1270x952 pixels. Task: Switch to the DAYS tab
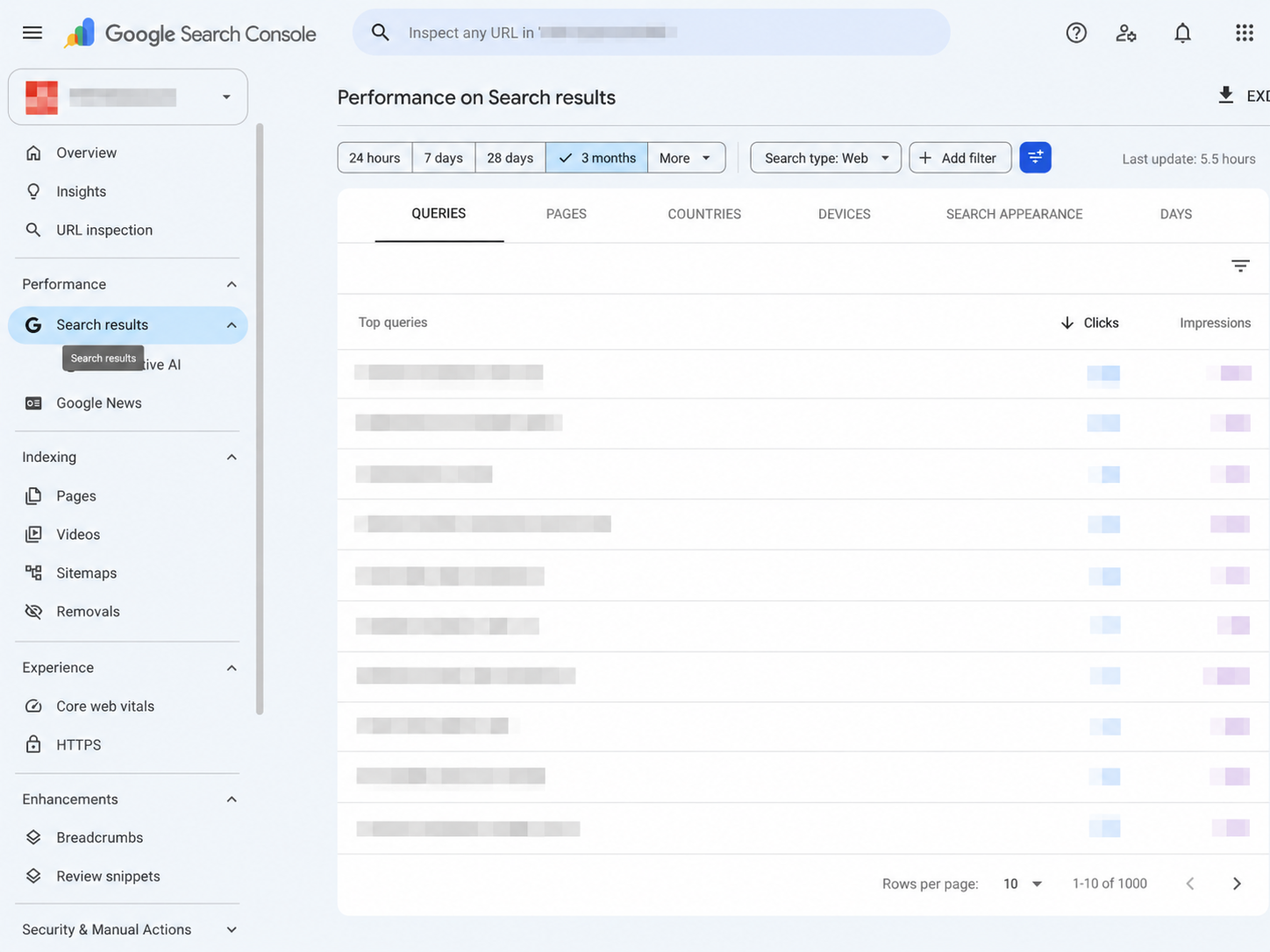point(1176,214)
